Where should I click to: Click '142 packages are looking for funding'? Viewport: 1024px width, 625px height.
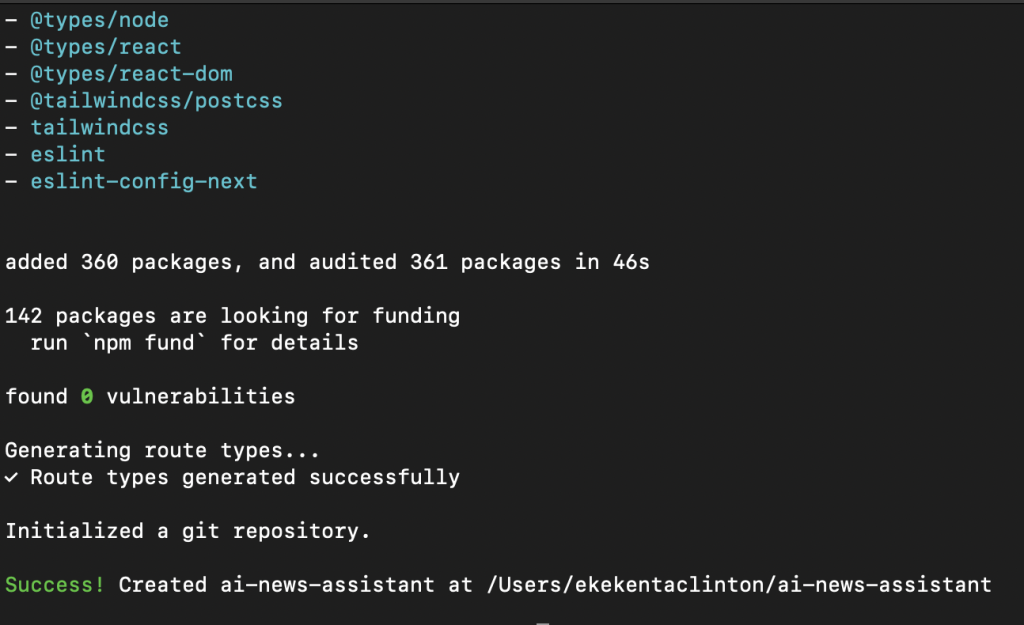point(232,317)
